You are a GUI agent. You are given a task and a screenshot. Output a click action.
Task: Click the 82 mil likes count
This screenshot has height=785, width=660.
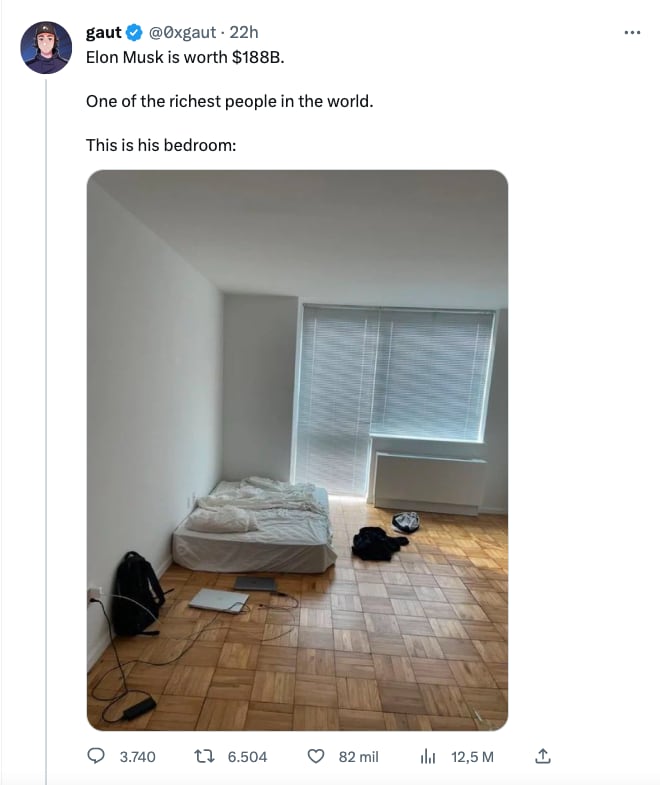pyautogui.click(x=359, y=756)
